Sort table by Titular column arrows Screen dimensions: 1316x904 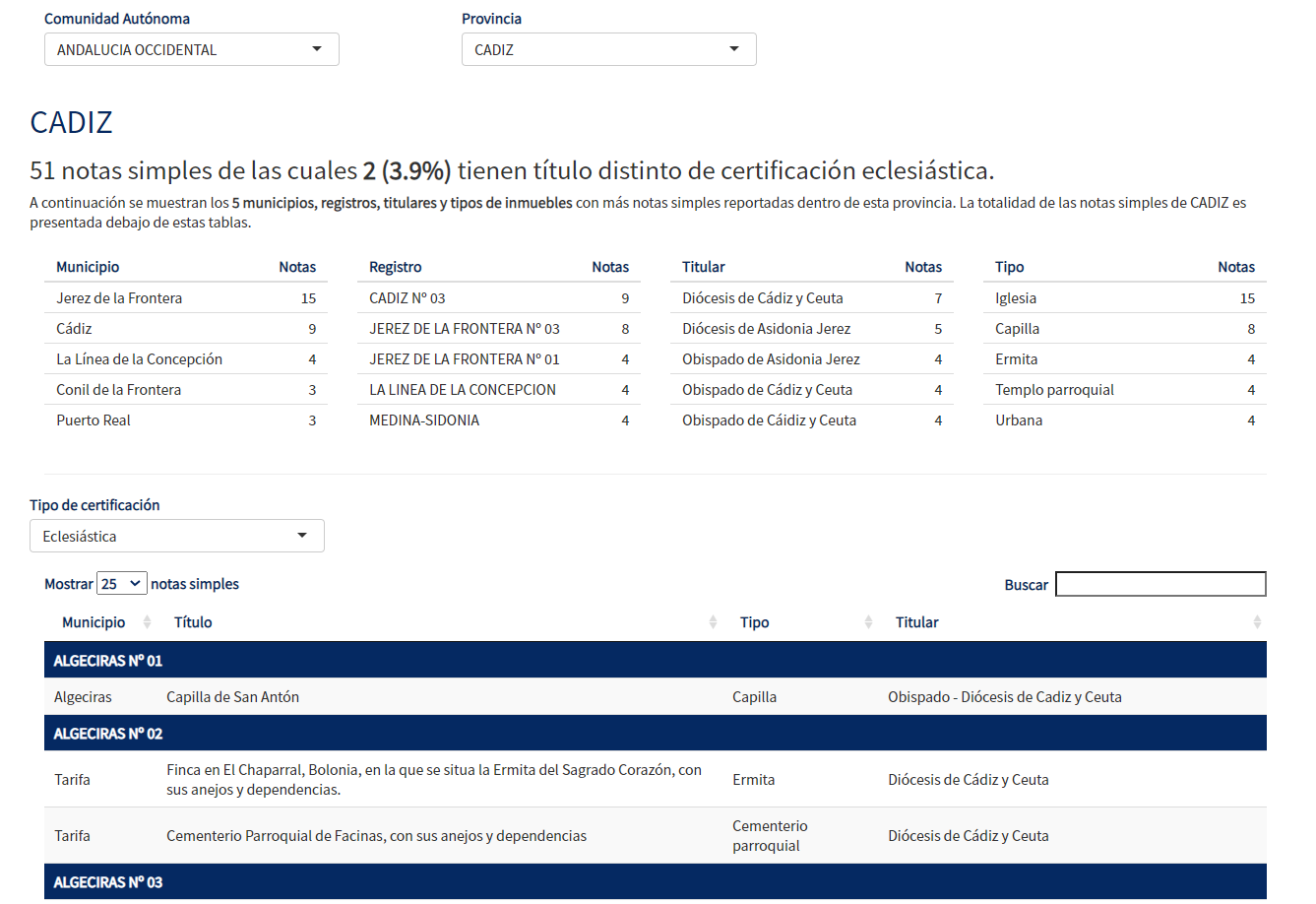point(1257,622)
